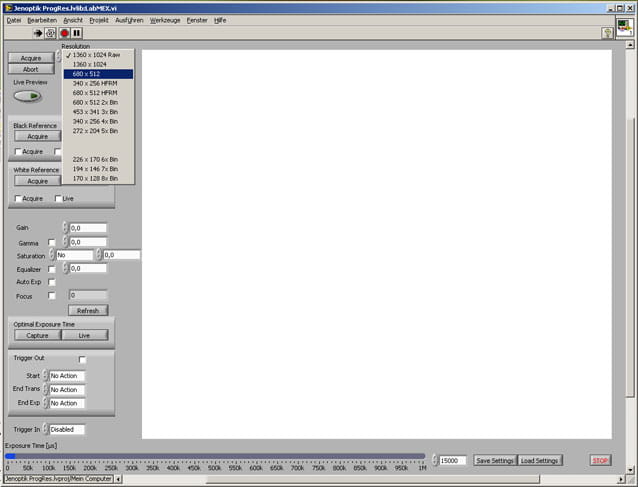This screenshot has height=487, width=638.
Task: Click the Exposure Time slider at 500k
Action: [214, 458]
